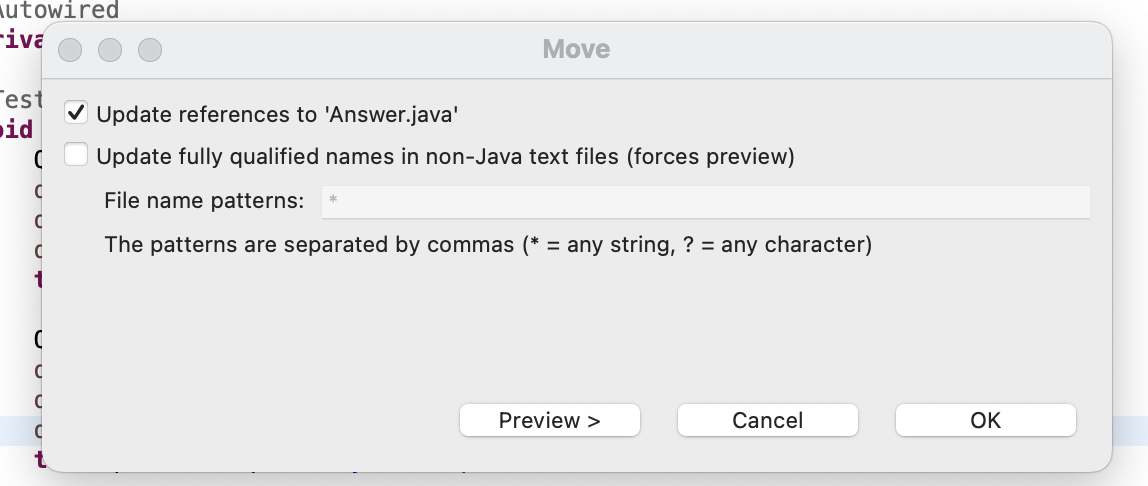Click the Autowired annotation in background editor
This screenshot has height=486, width=1148.
(59, 10)
